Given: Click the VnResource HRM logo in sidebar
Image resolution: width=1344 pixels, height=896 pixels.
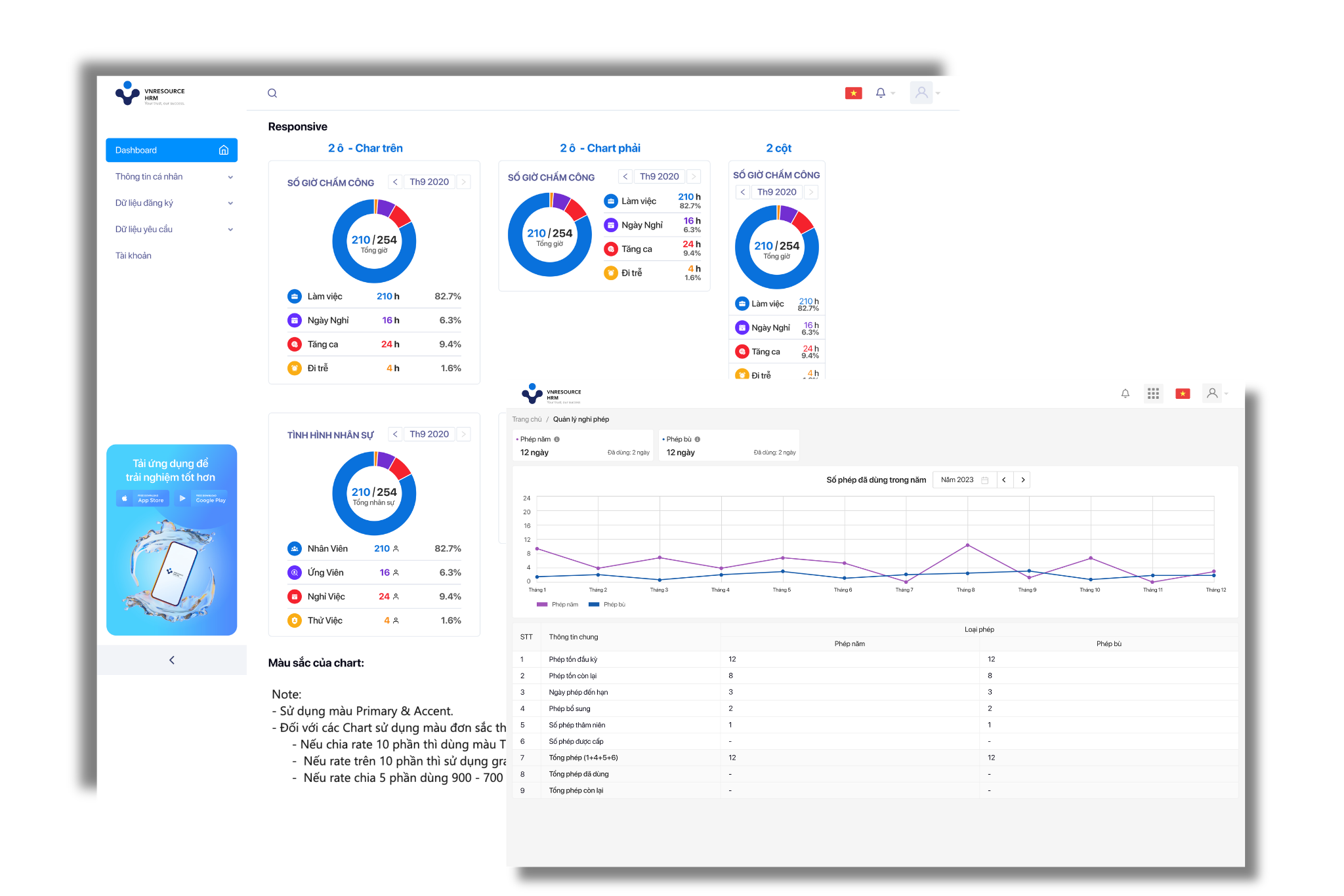Looking at the screenshot, I should (150, 94).
